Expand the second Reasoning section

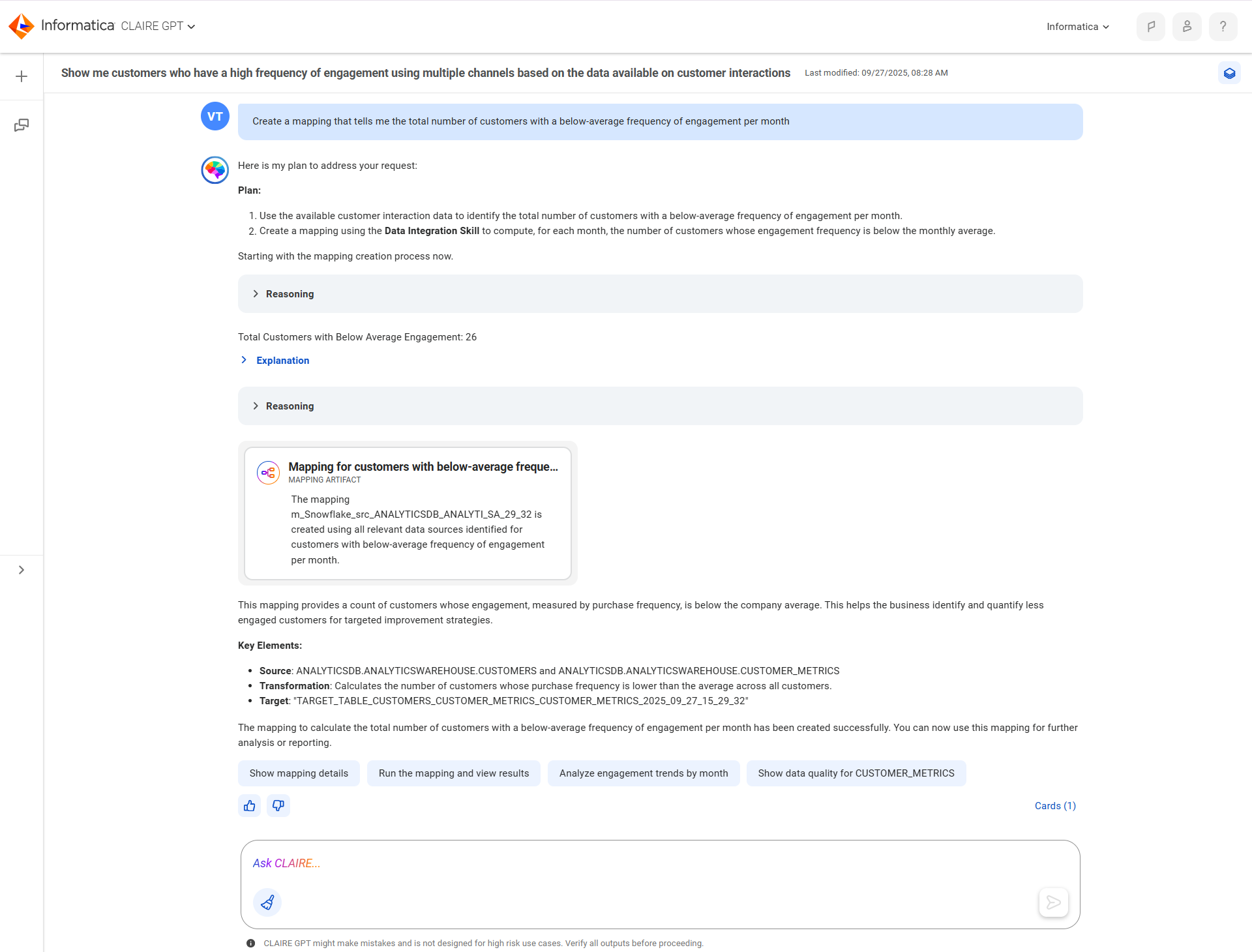[x=660, y=406]
